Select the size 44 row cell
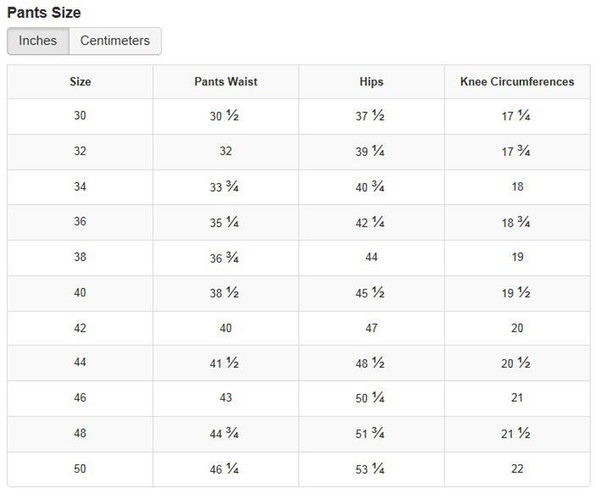600x499 pixels. 80,363
